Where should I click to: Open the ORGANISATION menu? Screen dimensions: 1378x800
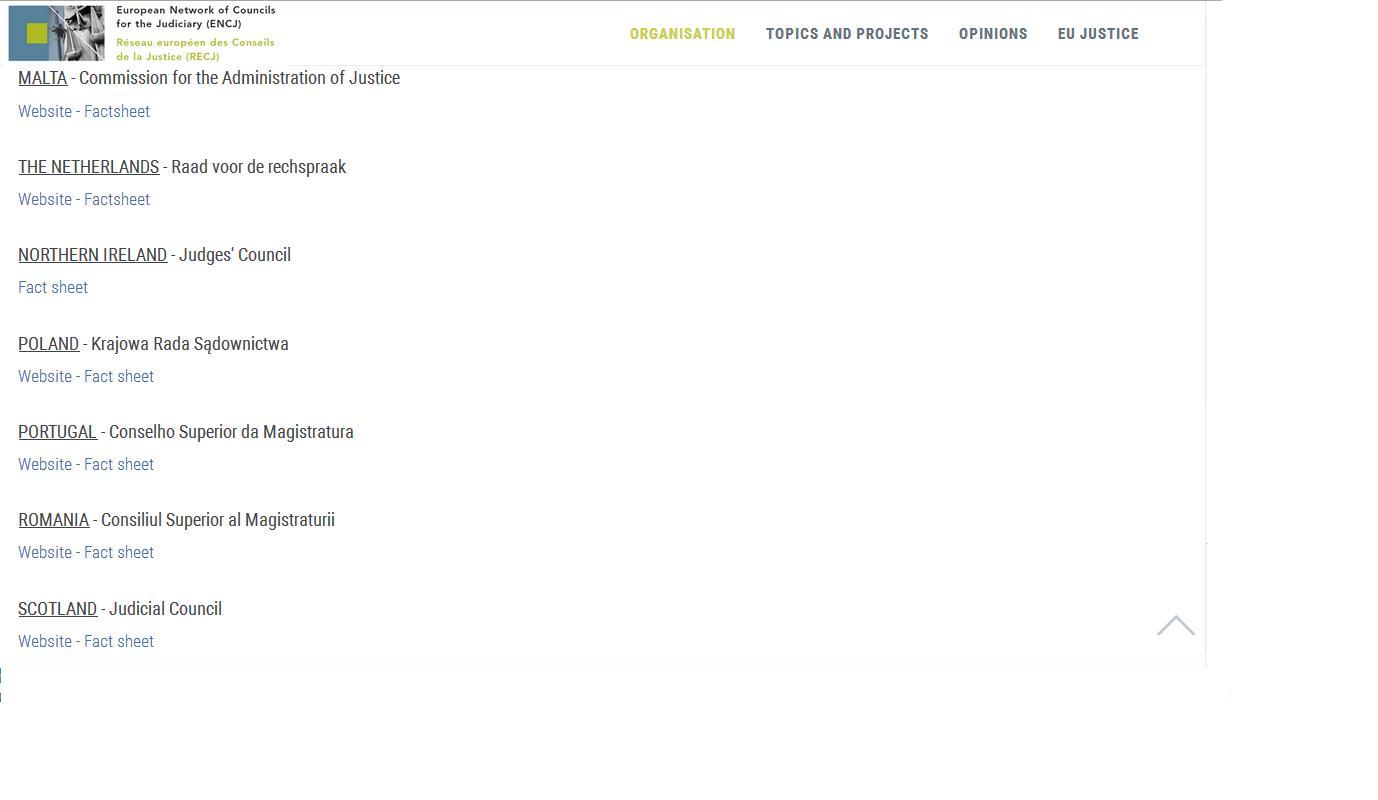(682, 34)
